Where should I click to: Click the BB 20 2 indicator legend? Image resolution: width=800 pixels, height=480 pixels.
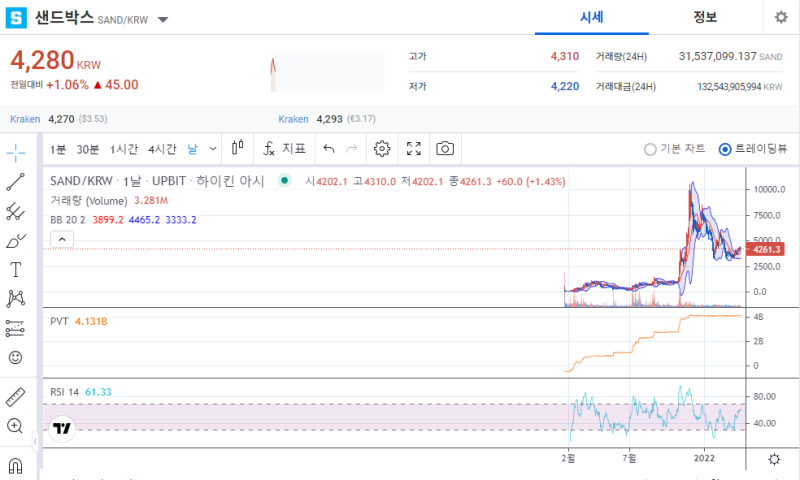click(68, 220)
